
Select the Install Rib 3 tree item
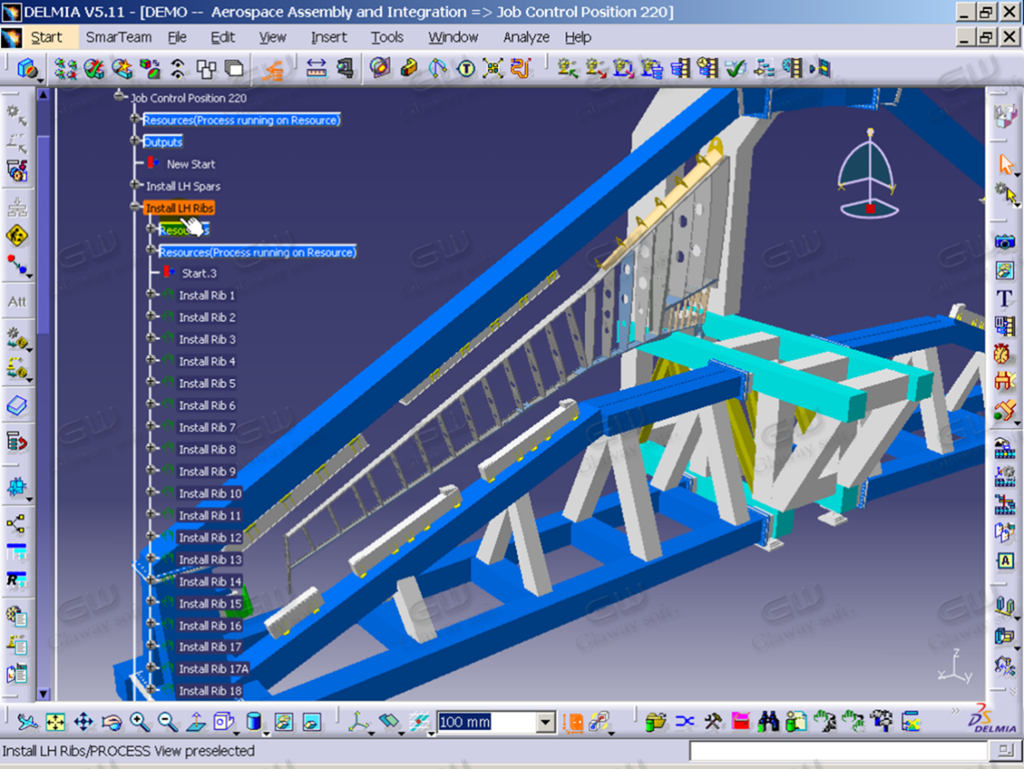point(207,339)
